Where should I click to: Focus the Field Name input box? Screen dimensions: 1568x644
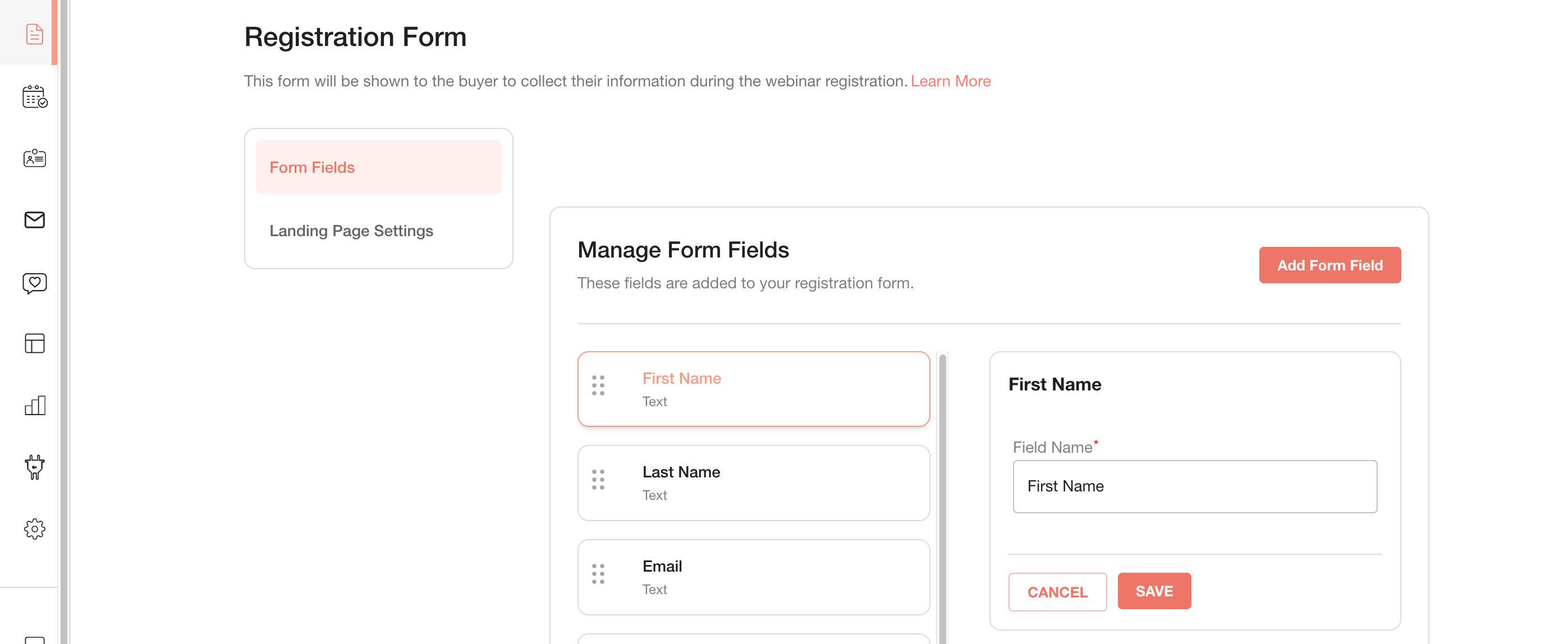(1194, 486)
